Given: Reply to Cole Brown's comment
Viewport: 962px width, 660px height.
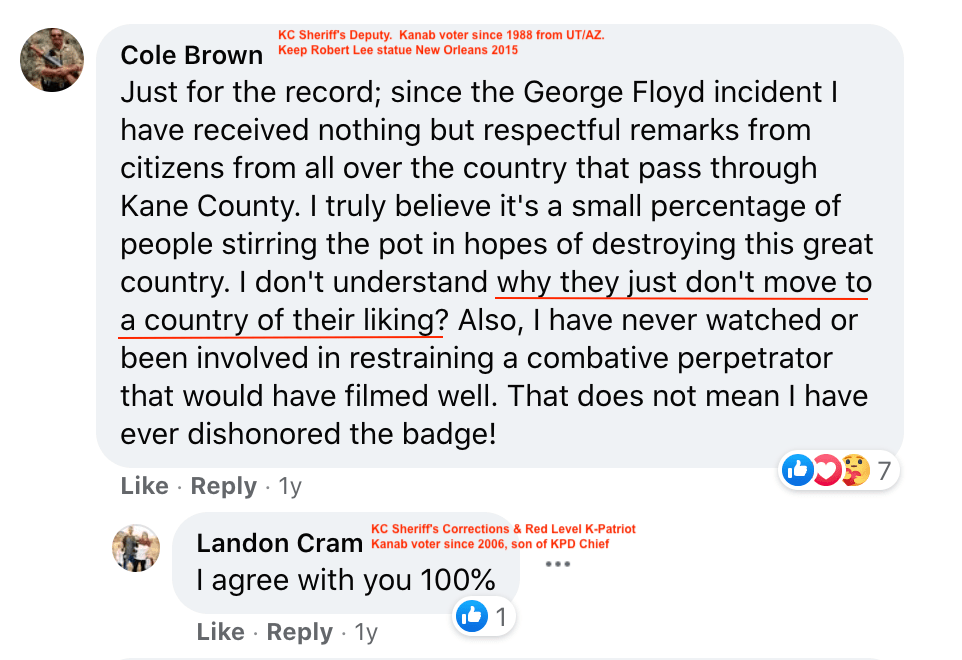Looking at the screenshot, I should pos(223,486).
